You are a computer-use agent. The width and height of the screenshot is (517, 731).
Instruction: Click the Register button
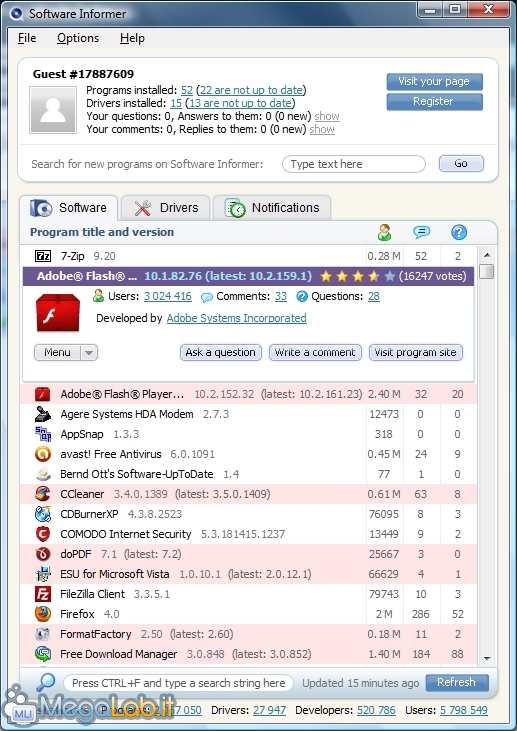(434, 102)
